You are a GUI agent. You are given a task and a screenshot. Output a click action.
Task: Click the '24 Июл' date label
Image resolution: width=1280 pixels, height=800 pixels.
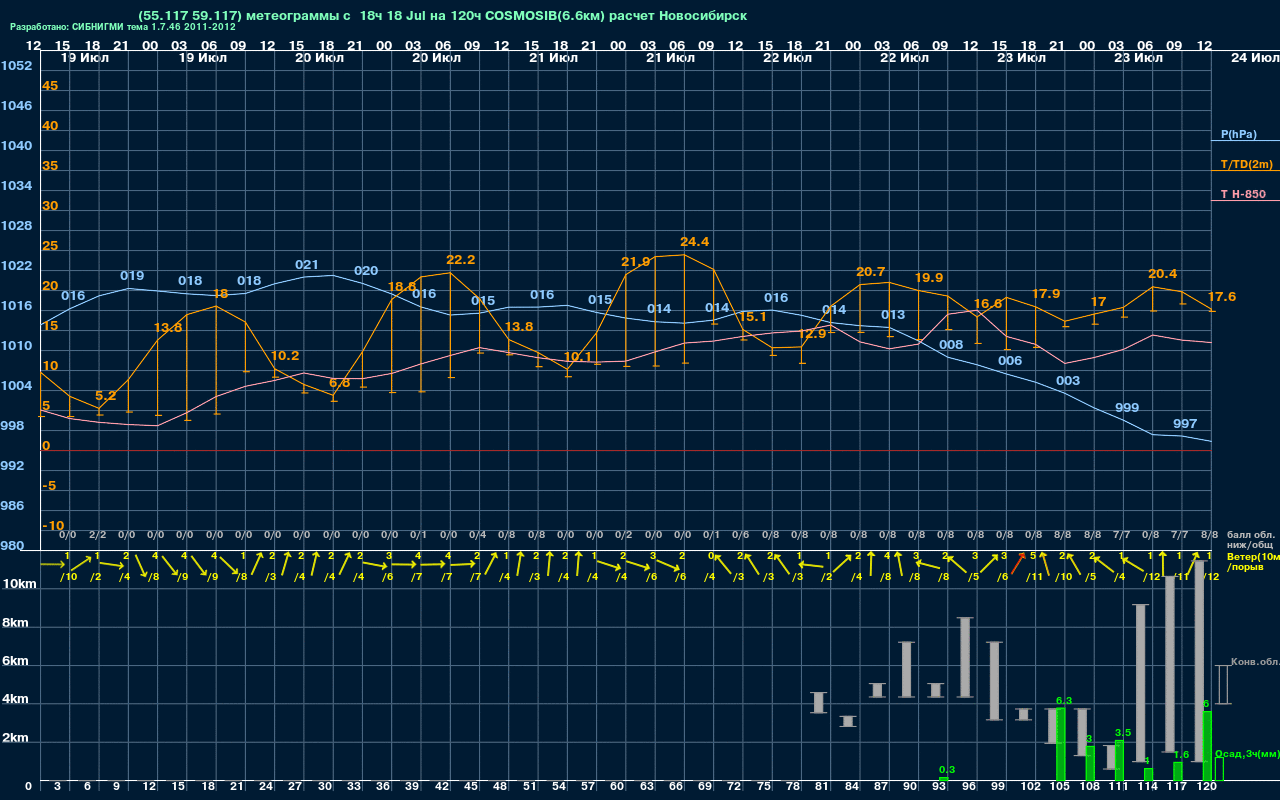[1254, 58]
